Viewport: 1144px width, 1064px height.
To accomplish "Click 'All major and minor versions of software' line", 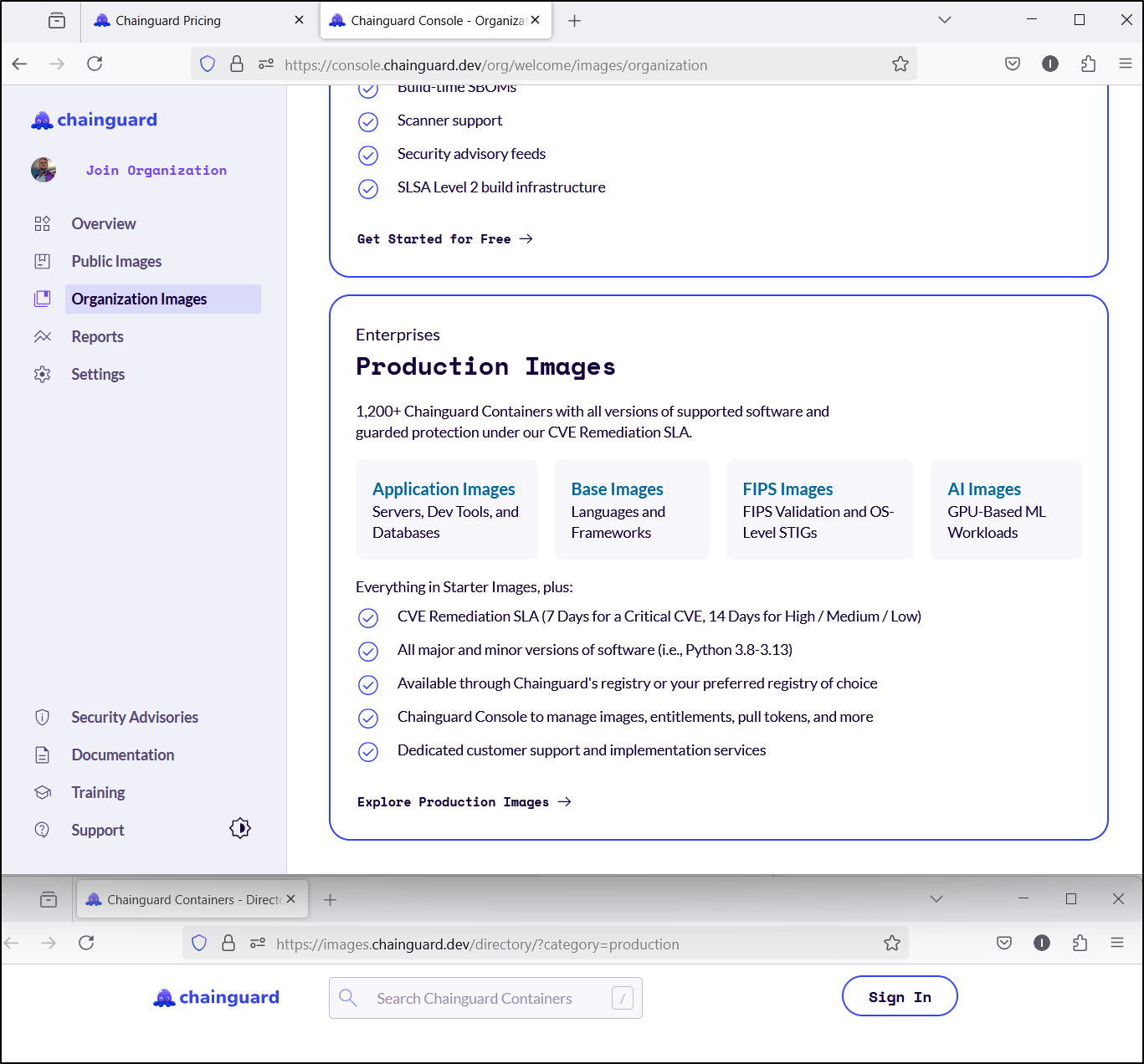I will [595, 650].
